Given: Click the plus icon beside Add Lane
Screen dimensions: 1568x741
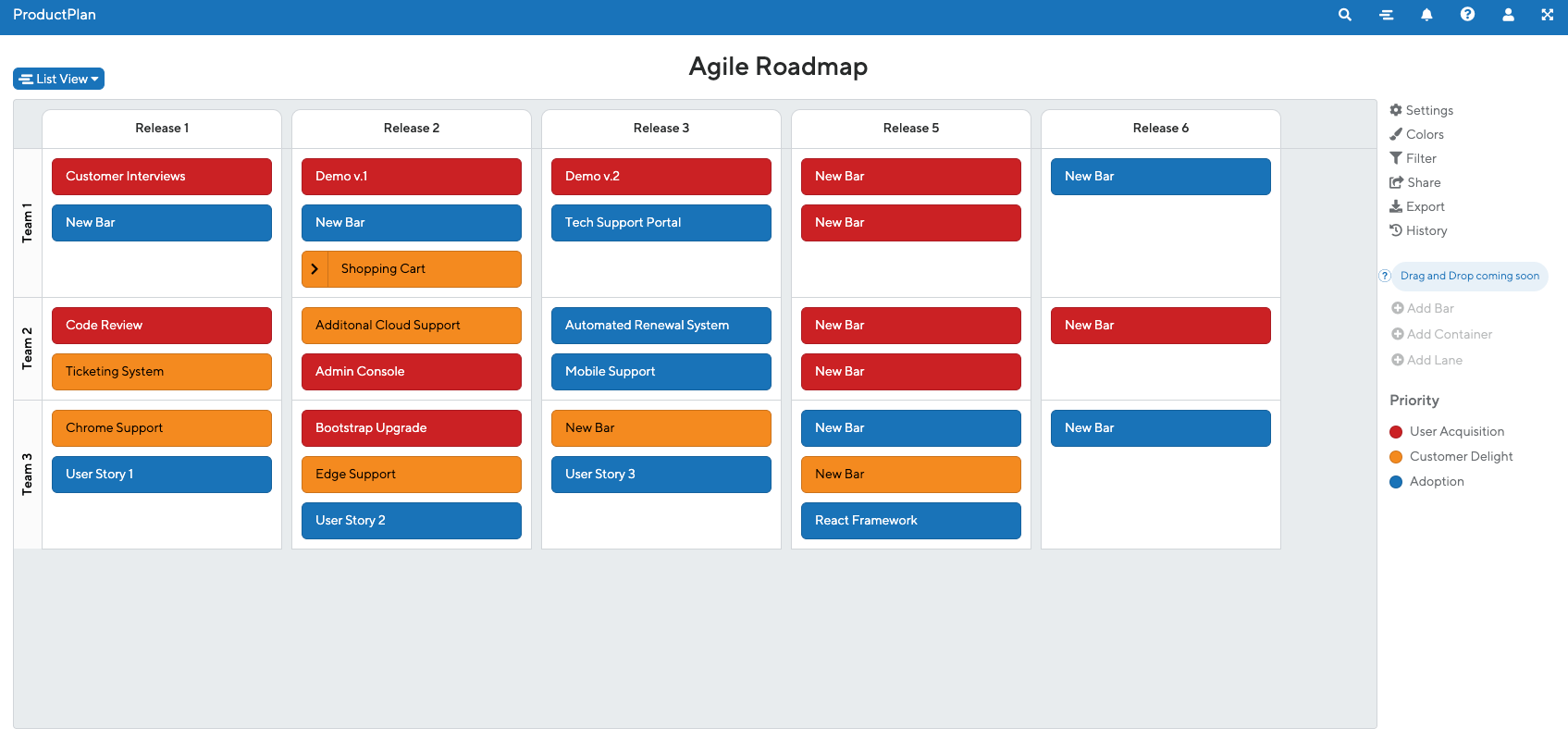Looking at the screenshot, I should (1398, 360).
